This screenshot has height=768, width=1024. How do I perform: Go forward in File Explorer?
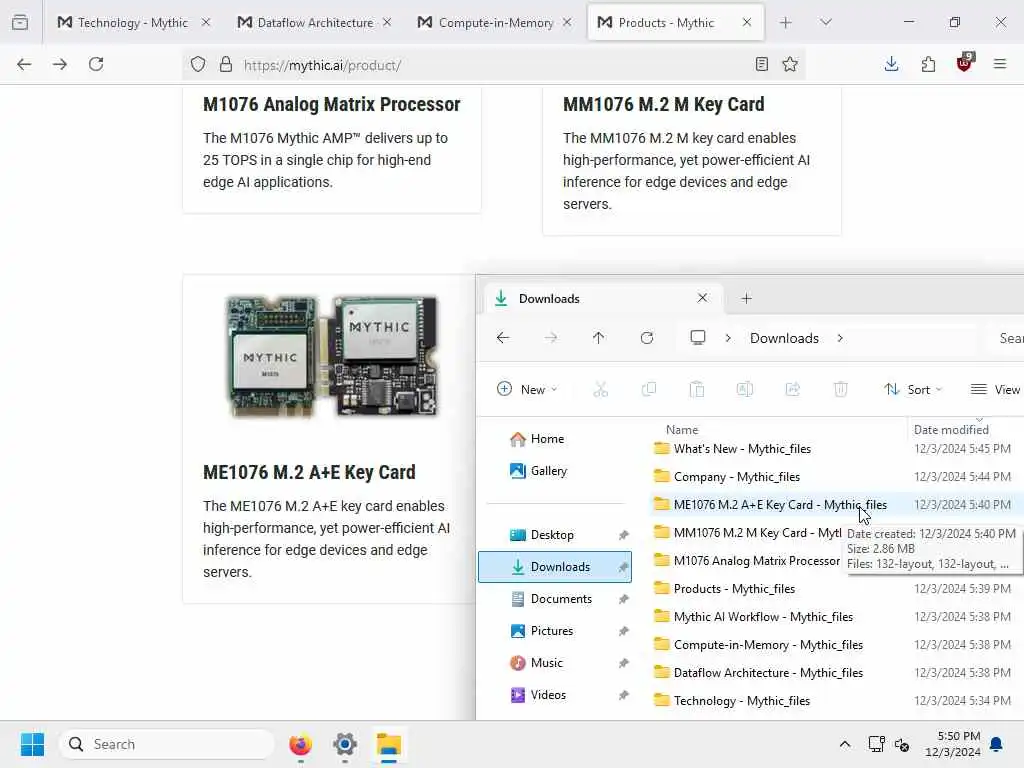[x=551, y=338]
